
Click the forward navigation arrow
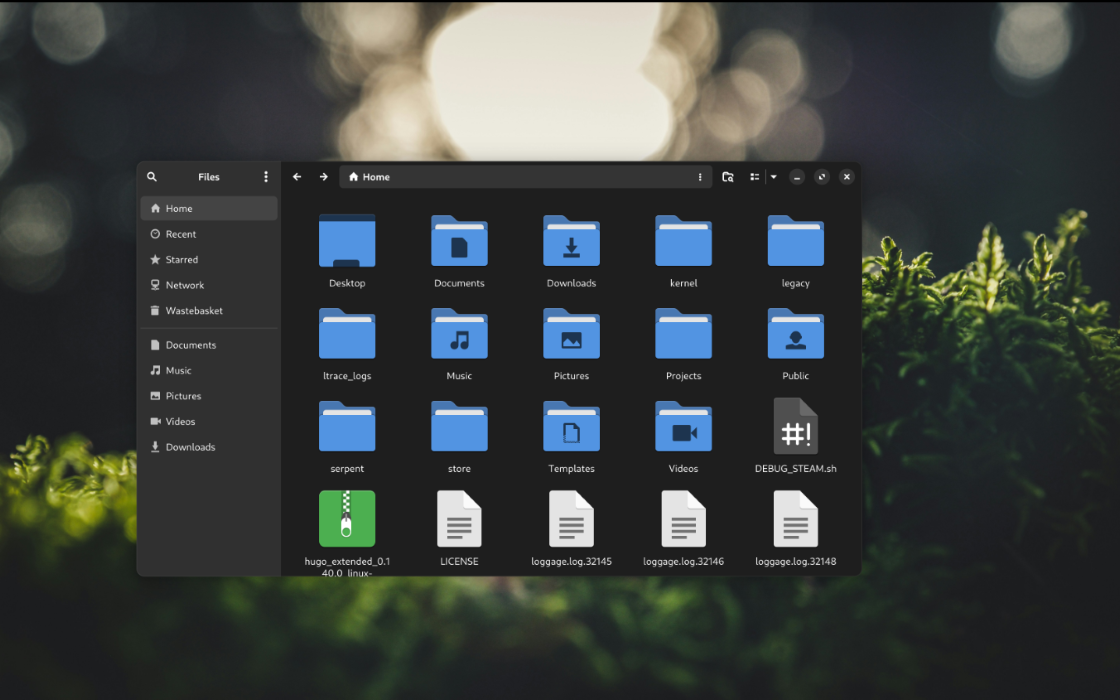click(x=323, y=176)
